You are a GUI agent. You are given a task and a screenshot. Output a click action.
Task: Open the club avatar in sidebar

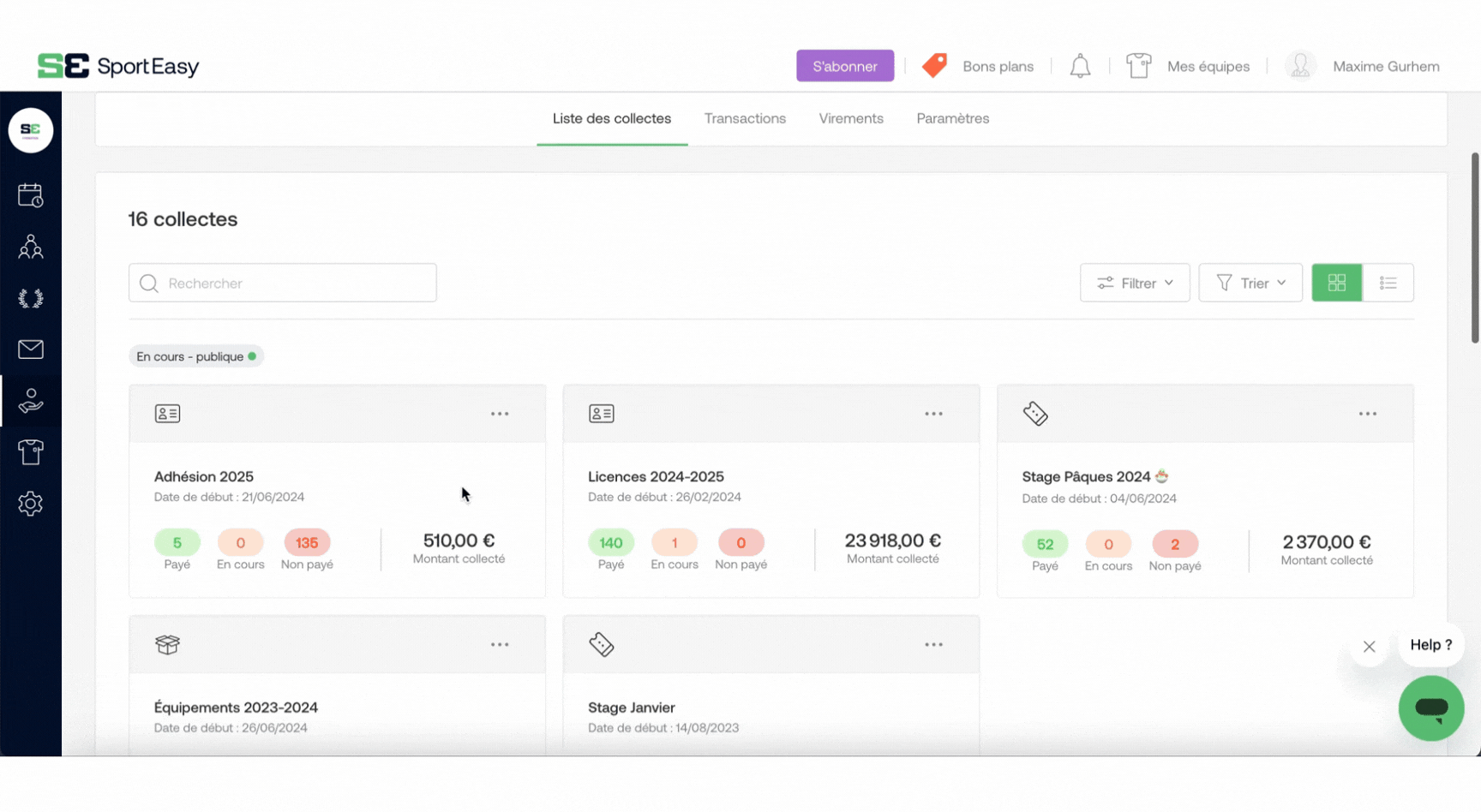point(31,130)
